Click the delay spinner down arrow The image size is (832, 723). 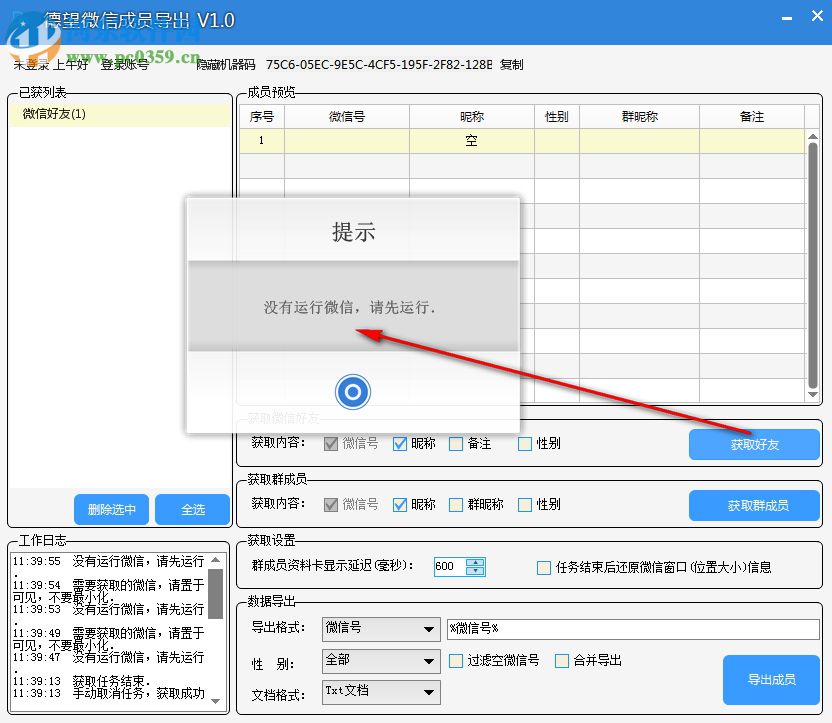click(x=475, y=571)
